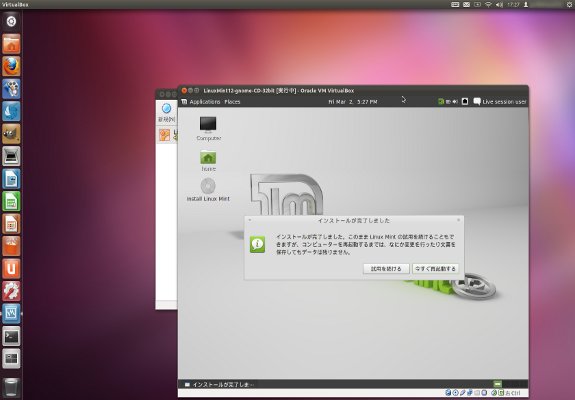Open System Settings from launcher
Viewport: 575px width, 400px height.
(11, 291)
